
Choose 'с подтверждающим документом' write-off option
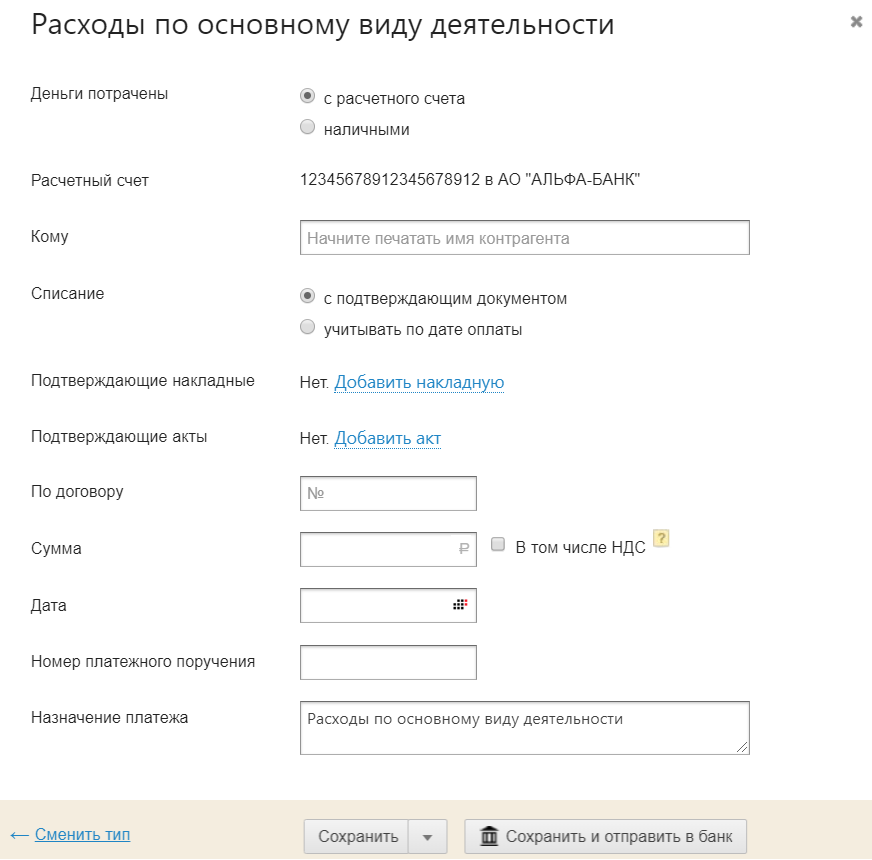308,297
